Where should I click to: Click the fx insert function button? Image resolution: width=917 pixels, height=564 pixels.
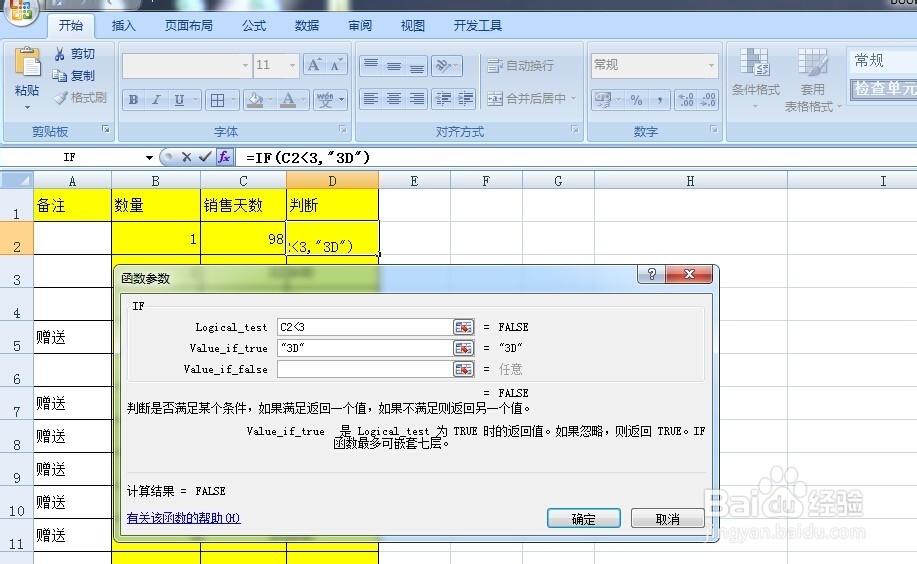[224, 157]
